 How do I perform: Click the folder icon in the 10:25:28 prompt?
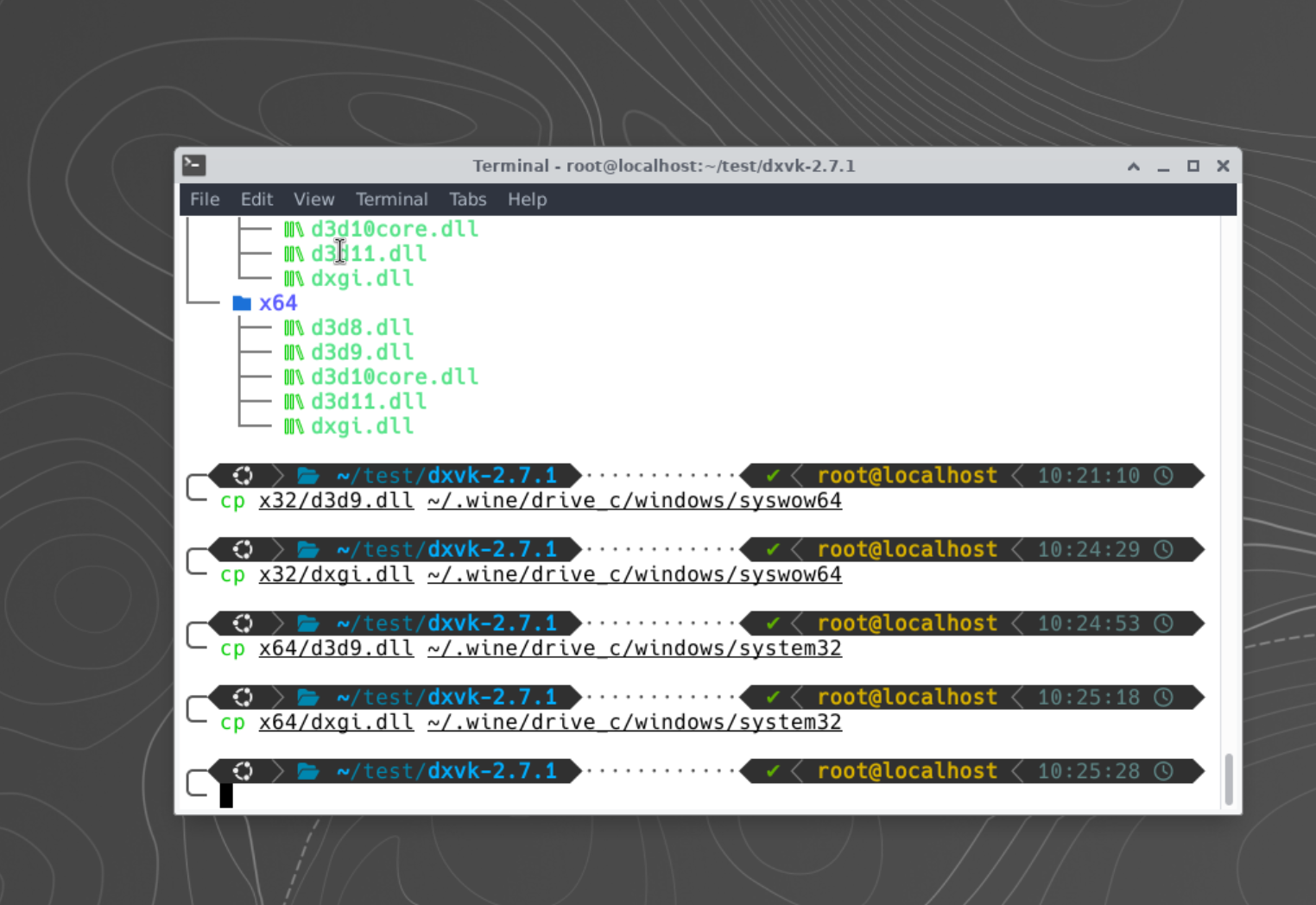(x=308, y=771)
